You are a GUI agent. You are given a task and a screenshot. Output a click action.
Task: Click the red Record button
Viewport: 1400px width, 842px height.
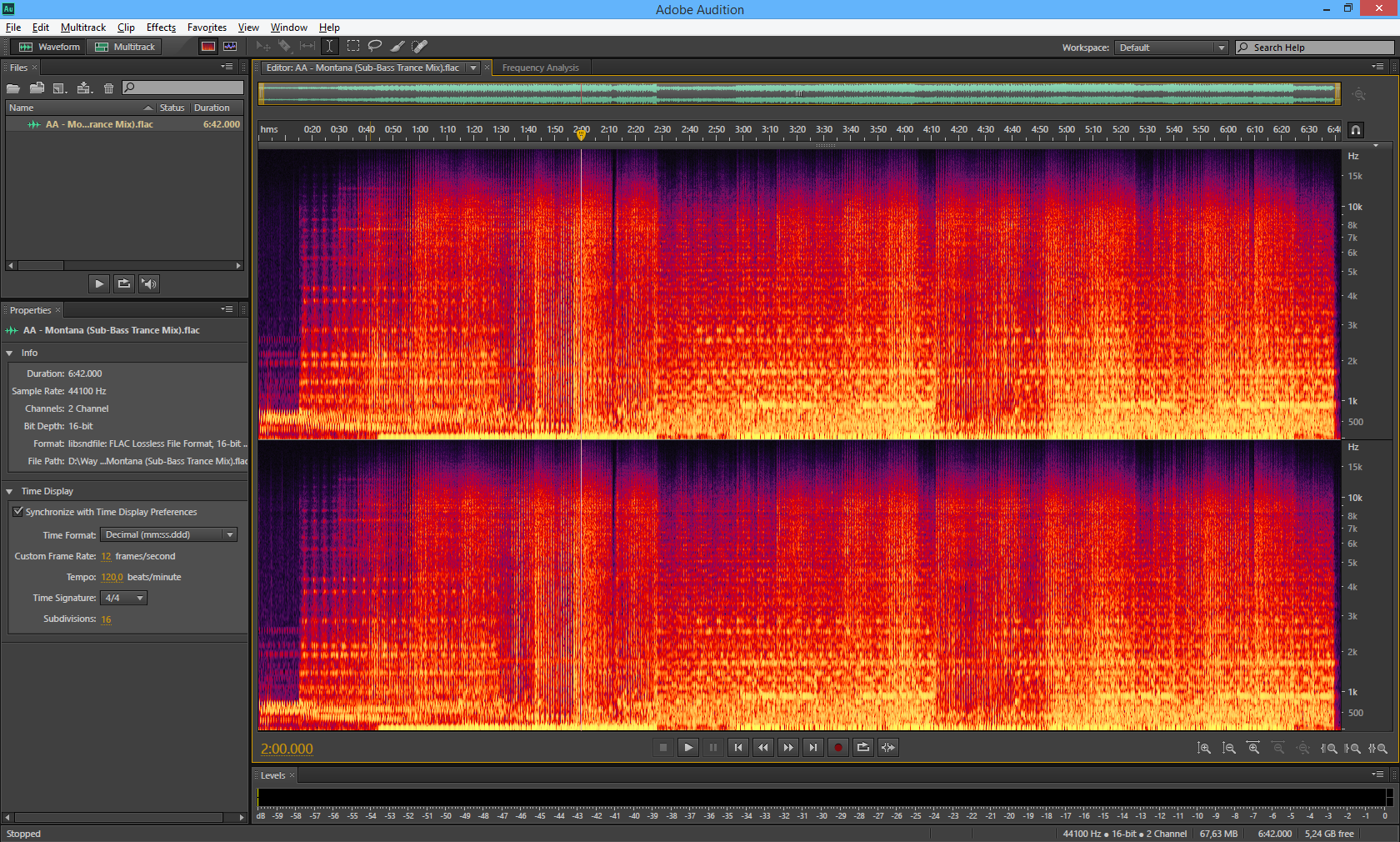(838, 748)
